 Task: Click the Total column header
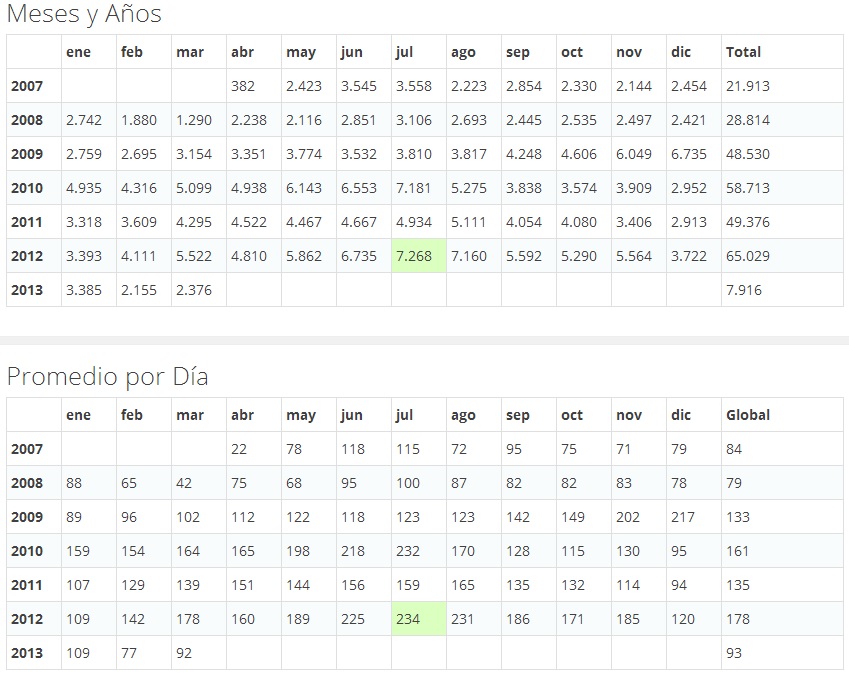pyautogui.click(x=743, y=52)
